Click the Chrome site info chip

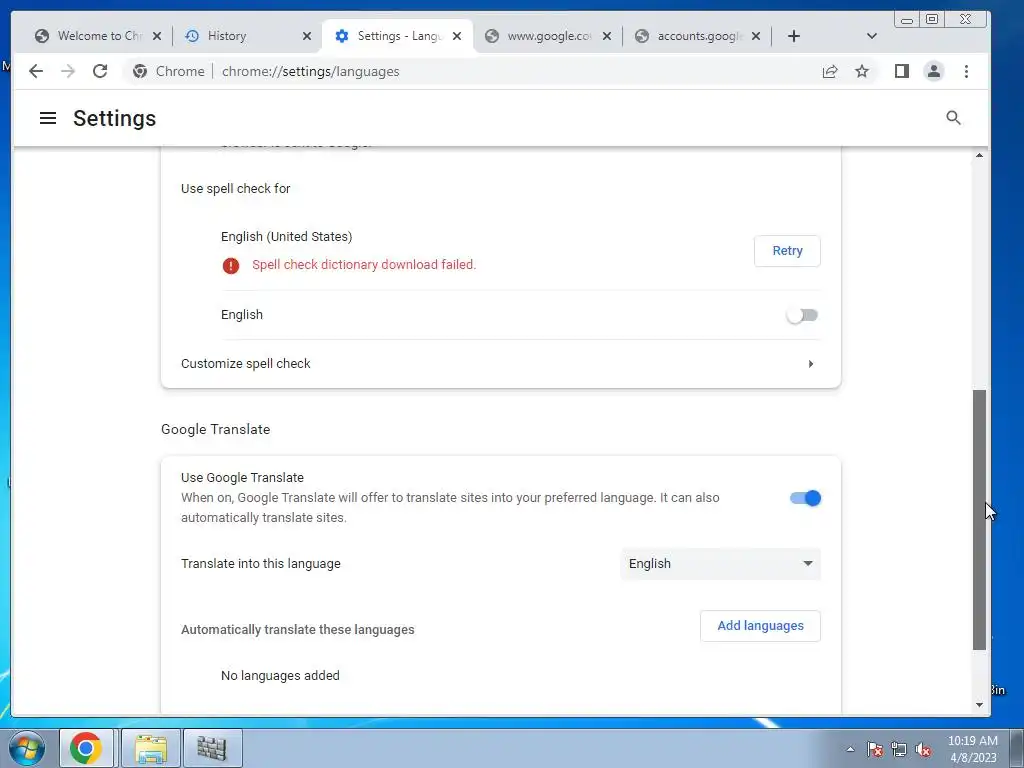[x=168, y=71]
